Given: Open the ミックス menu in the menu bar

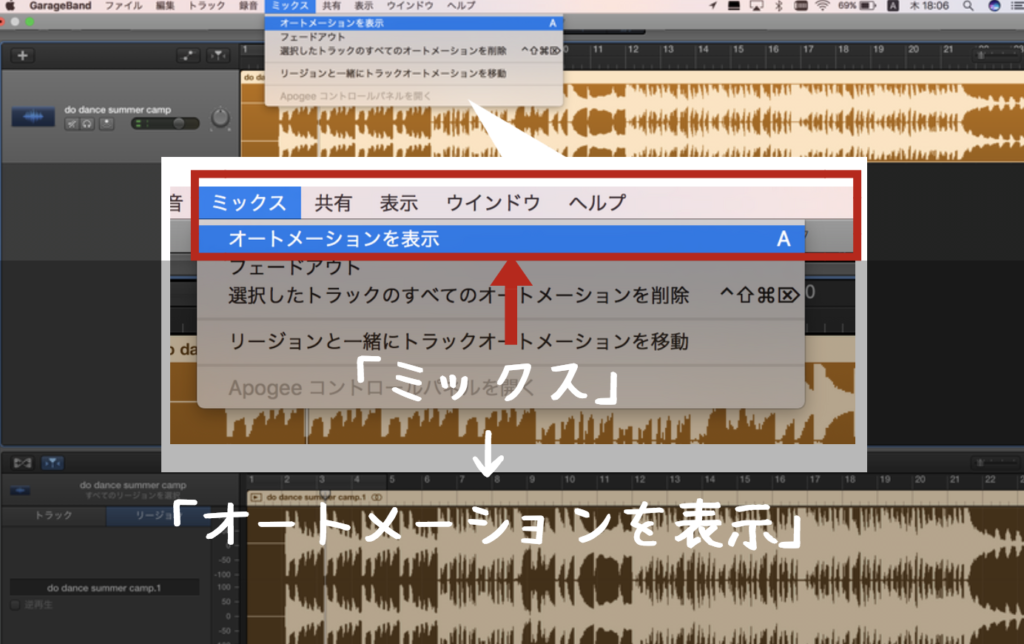Looking at the screenshot, I should [x=290, y=6].
